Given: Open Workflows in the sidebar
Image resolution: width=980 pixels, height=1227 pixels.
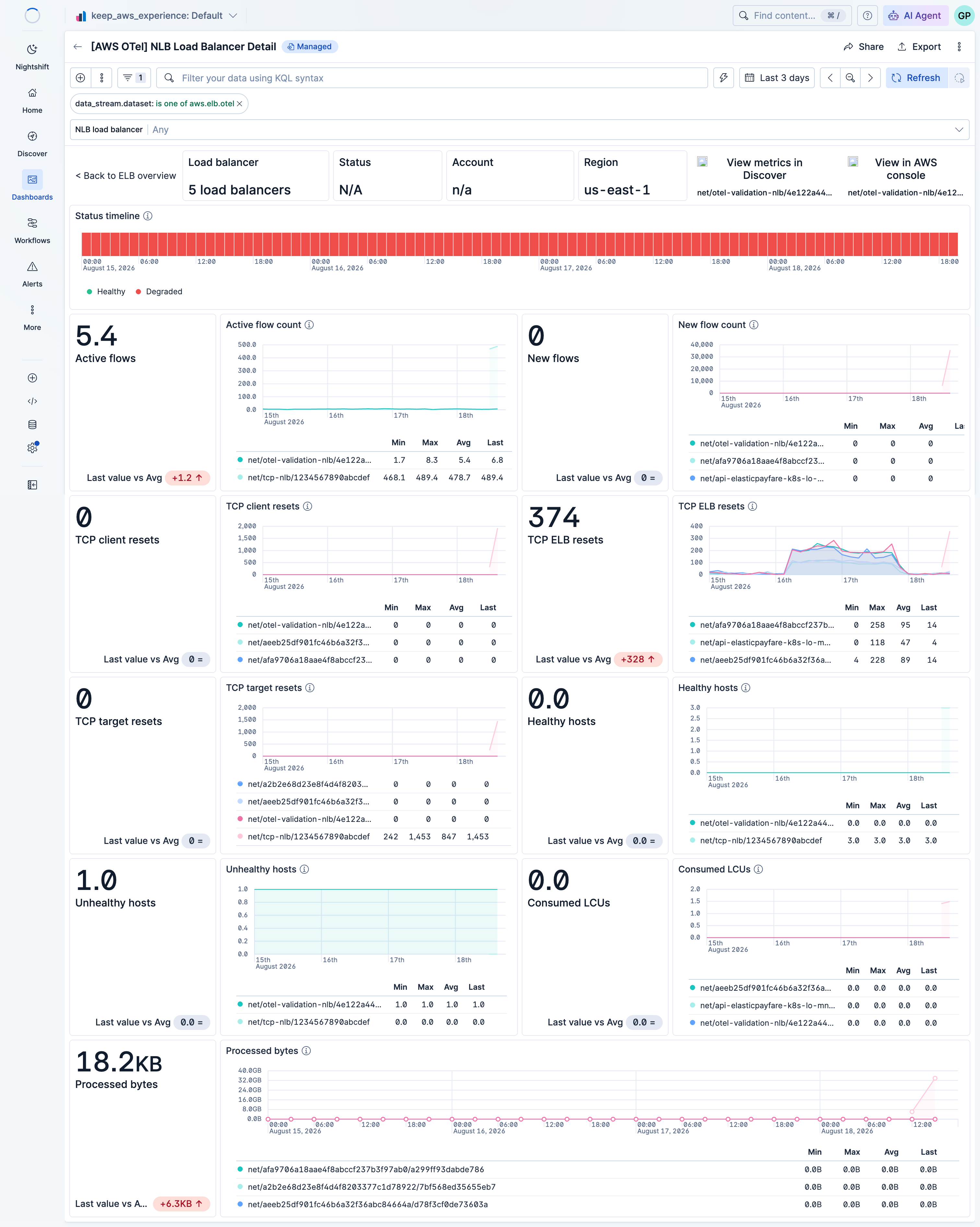Looking at the screenshot, I should click(32, 230).
